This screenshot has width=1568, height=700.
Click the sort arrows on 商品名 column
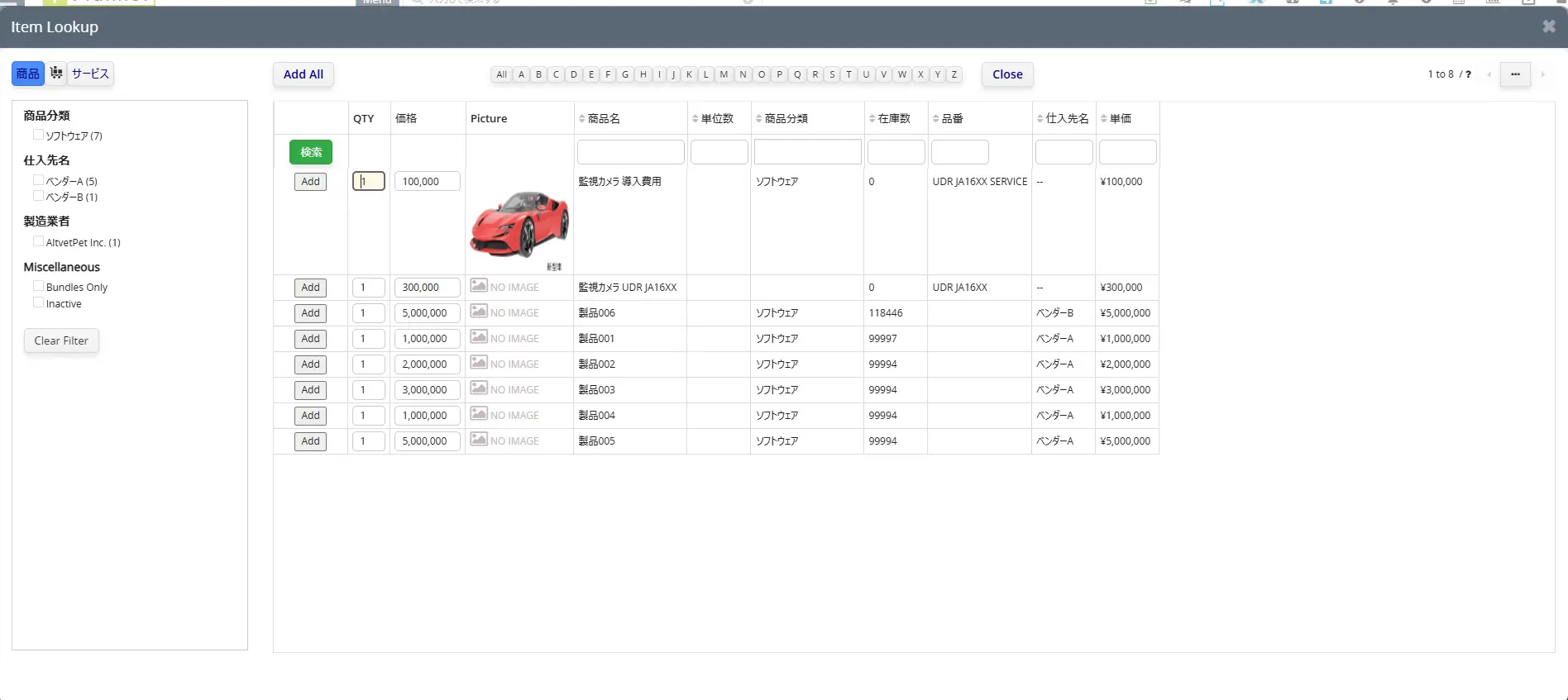coord(582,119)
